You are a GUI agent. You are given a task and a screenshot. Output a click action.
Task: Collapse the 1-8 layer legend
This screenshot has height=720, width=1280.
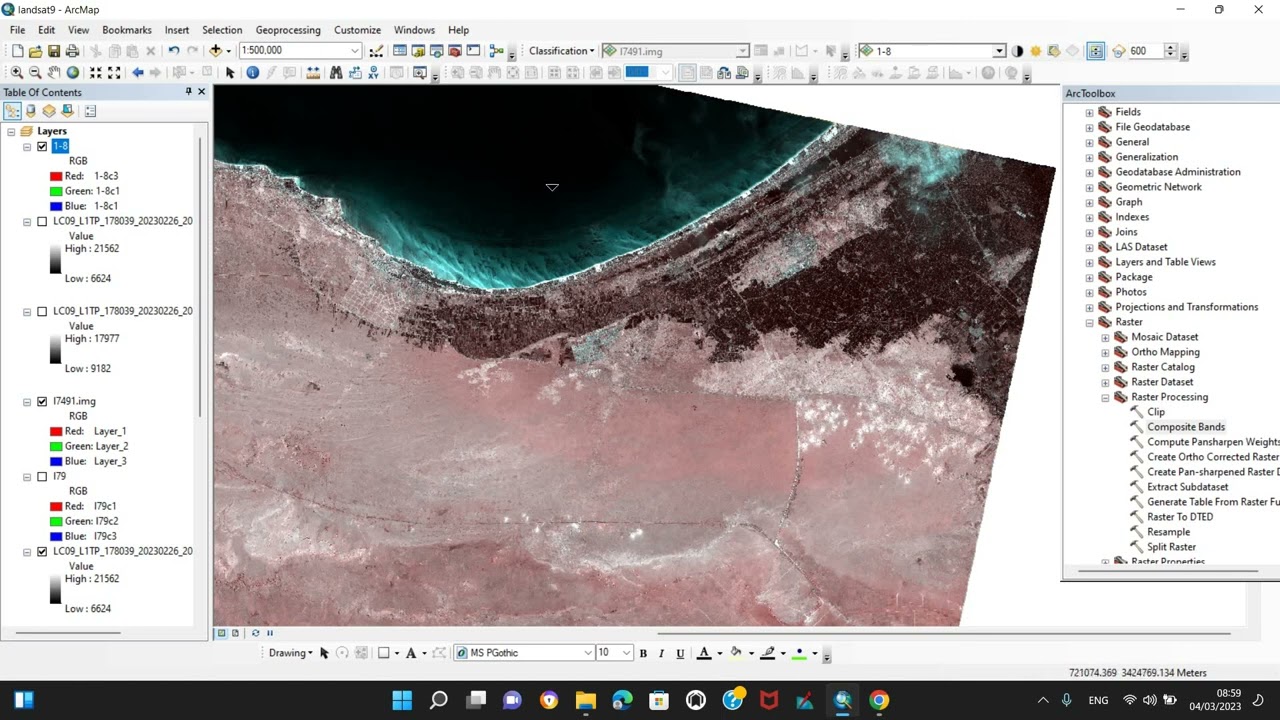[27, 146]
